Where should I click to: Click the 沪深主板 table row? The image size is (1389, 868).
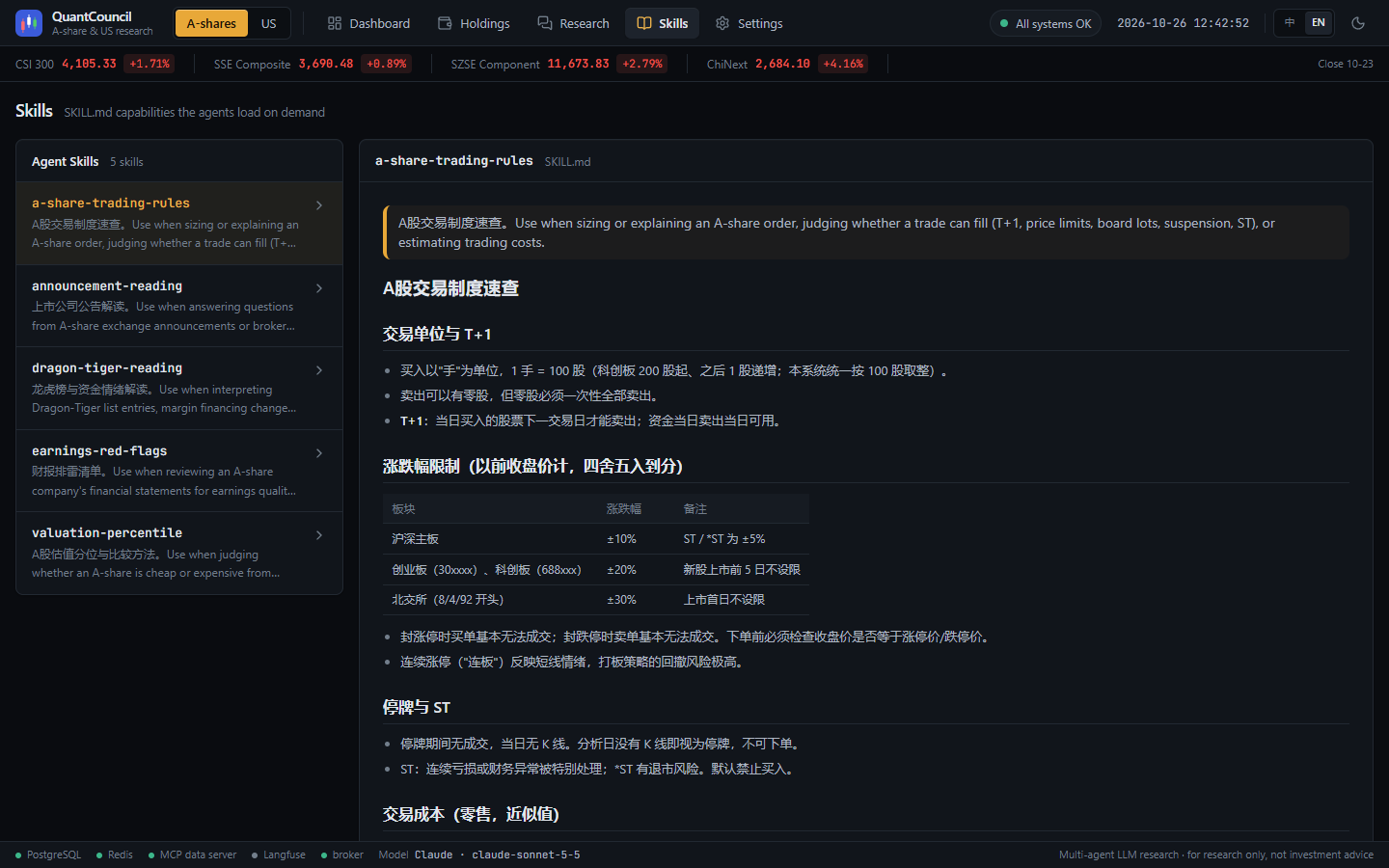click(596, 539)
